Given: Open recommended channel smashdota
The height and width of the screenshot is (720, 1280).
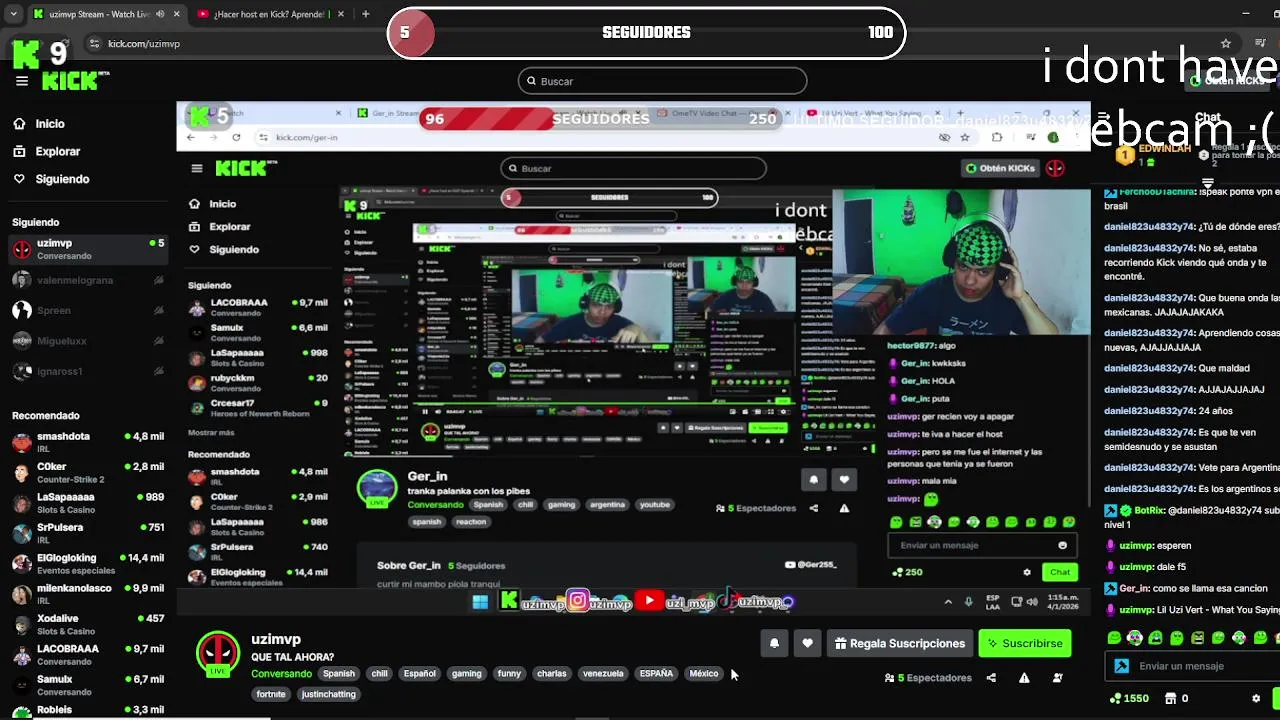Looking at the screenshot, I should pyautogui.click(x=87, y=442).
